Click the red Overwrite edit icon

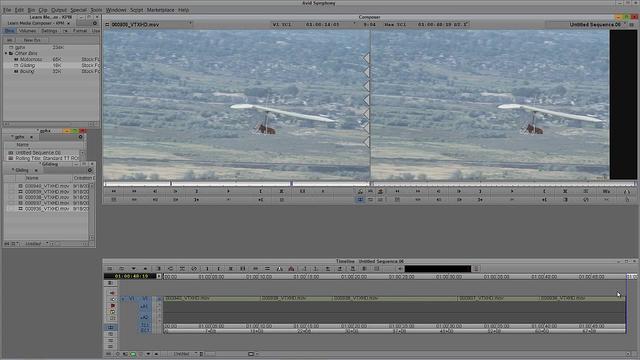tap(113, 305)
